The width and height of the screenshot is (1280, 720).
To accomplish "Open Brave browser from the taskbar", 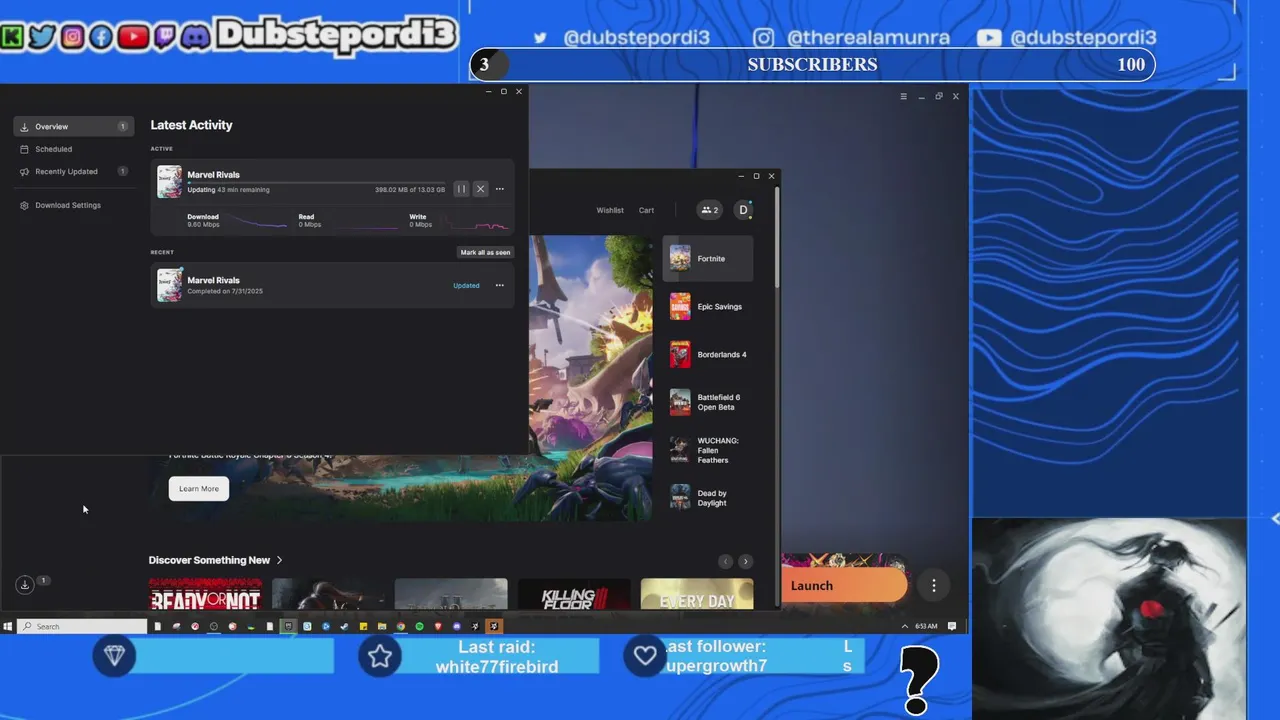I will pyautogui.click(x=438, y=626).
